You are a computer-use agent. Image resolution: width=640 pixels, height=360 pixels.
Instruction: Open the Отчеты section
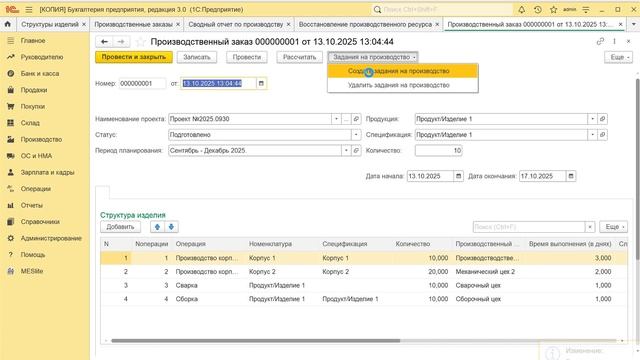31,205
